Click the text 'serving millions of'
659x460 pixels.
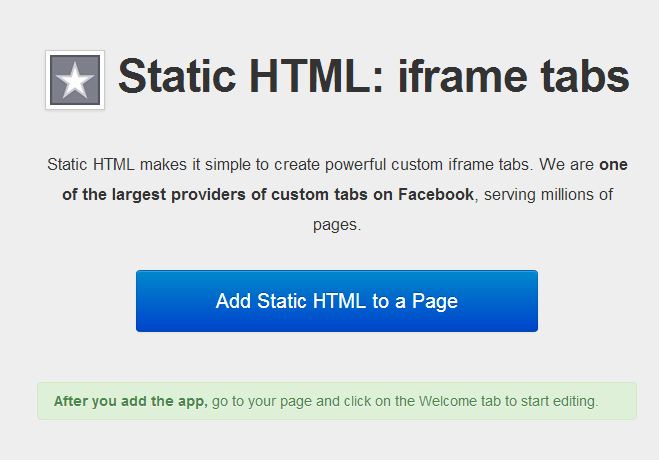click(548, 195)
